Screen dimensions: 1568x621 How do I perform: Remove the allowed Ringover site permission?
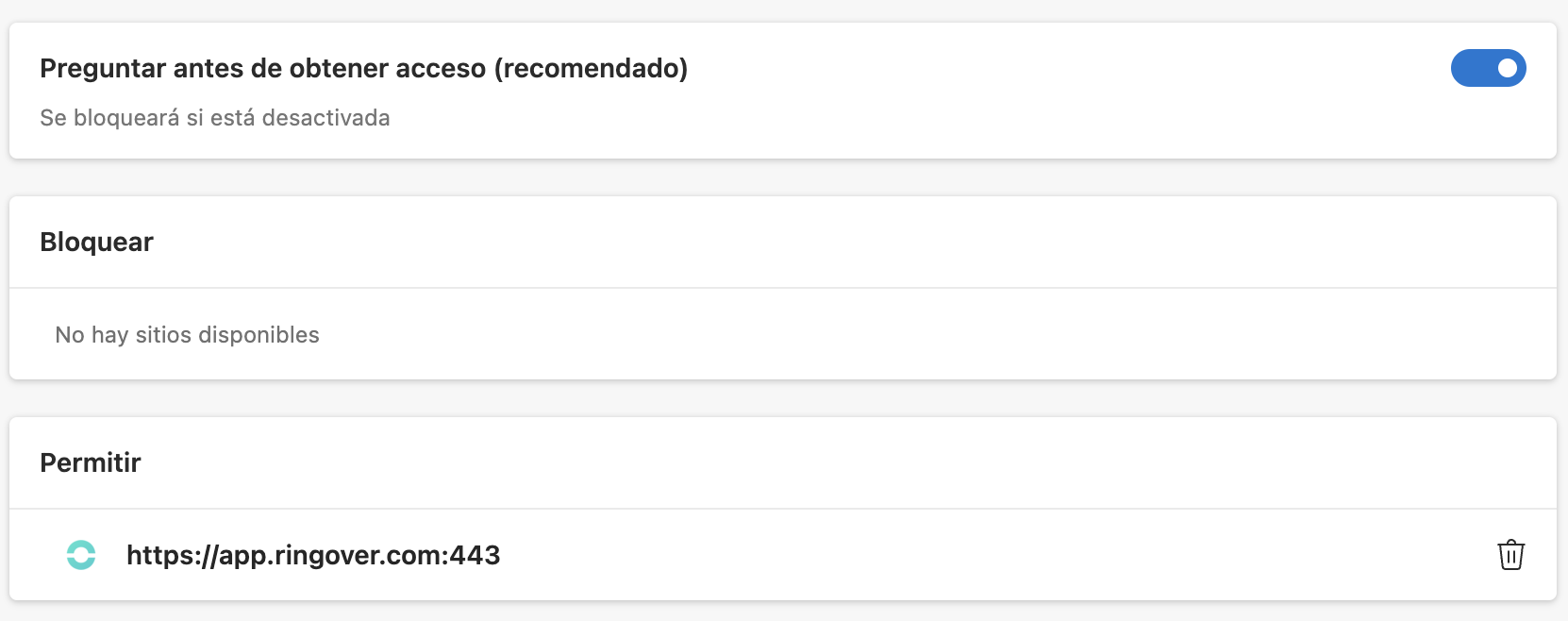pos(1510,555)
